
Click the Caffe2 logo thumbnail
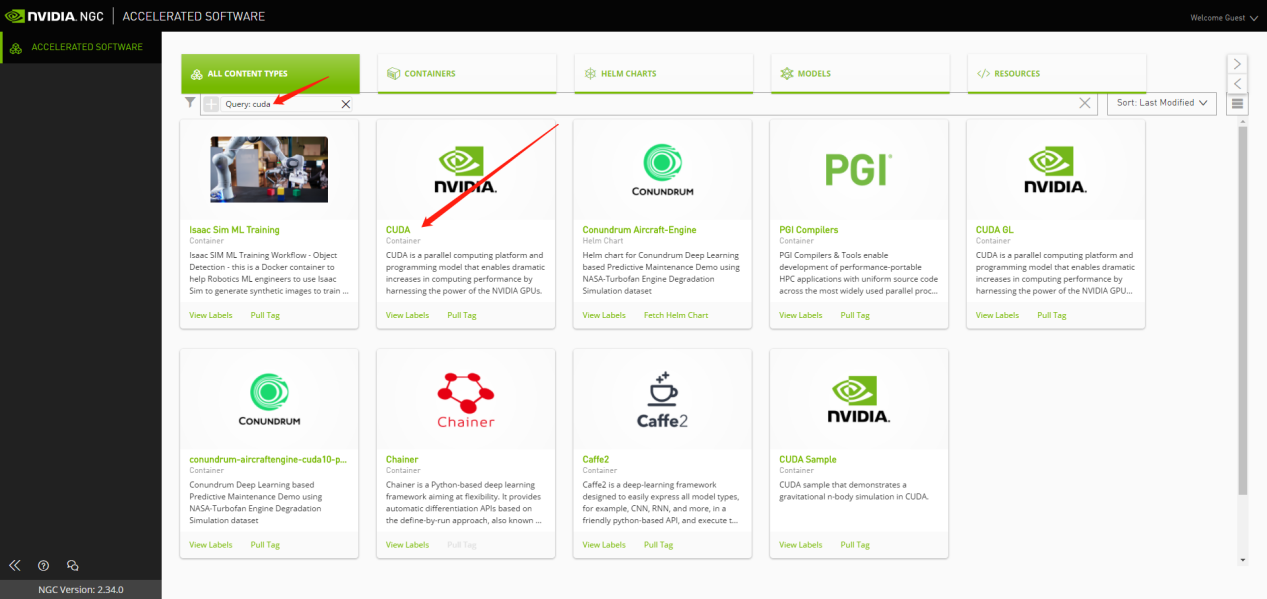click(x=662, y=400)
